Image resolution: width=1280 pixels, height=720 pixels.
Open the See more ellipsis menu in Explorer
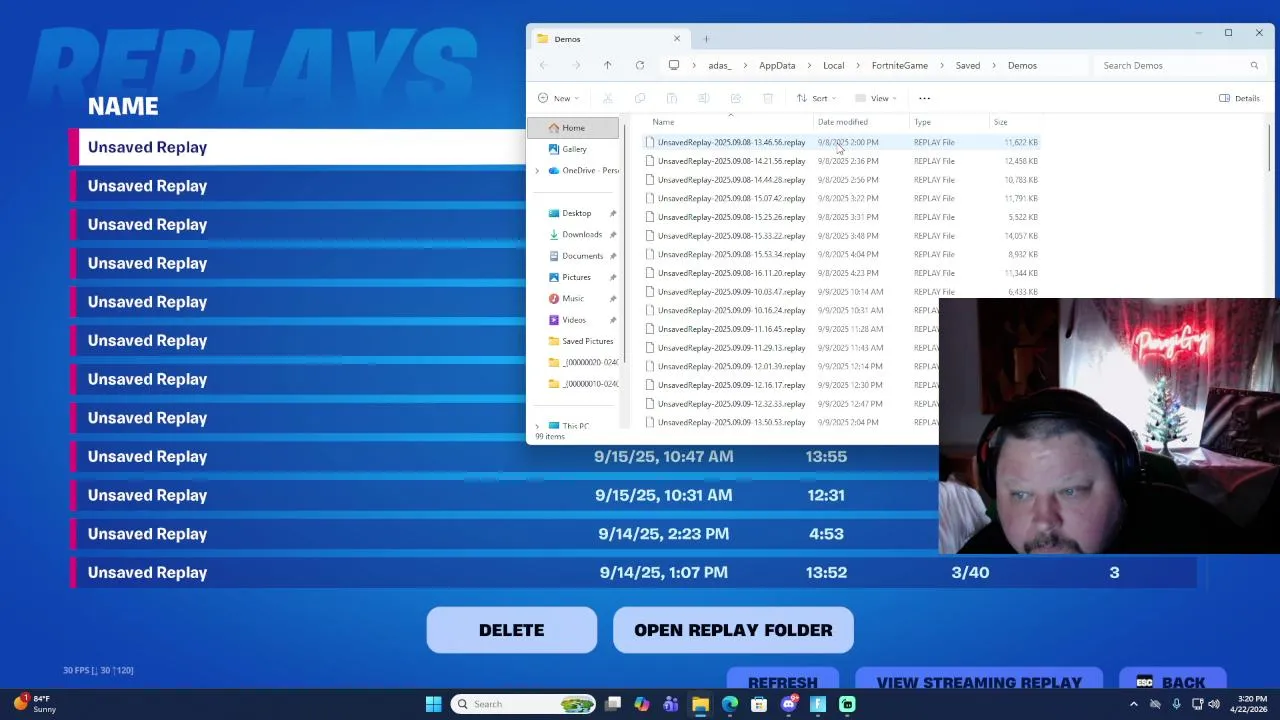coord(924,98)
